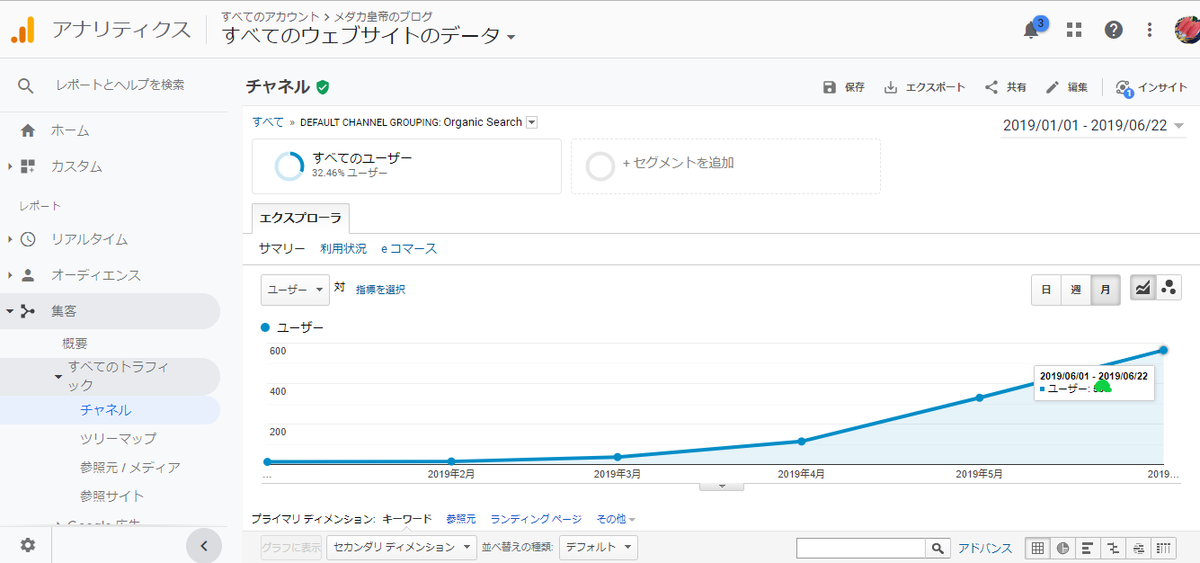The height and width of the screenshot is (563, 1200).
Task: Select the performance bar view icon
Action: pos(1087,548)
